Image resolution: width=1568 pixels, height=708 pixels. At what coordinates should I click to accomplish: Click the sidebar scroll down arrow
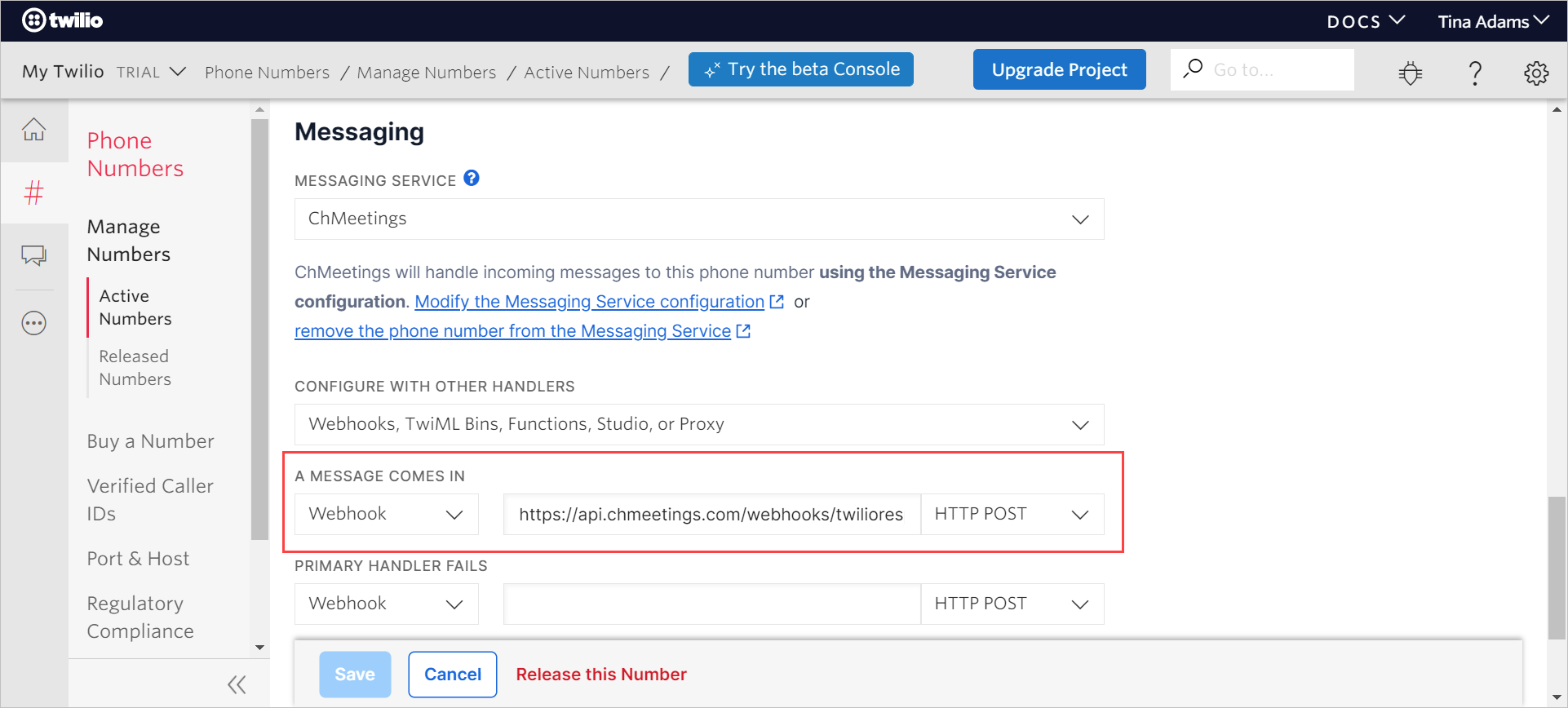pyautogui.click(x=259, y=648)
